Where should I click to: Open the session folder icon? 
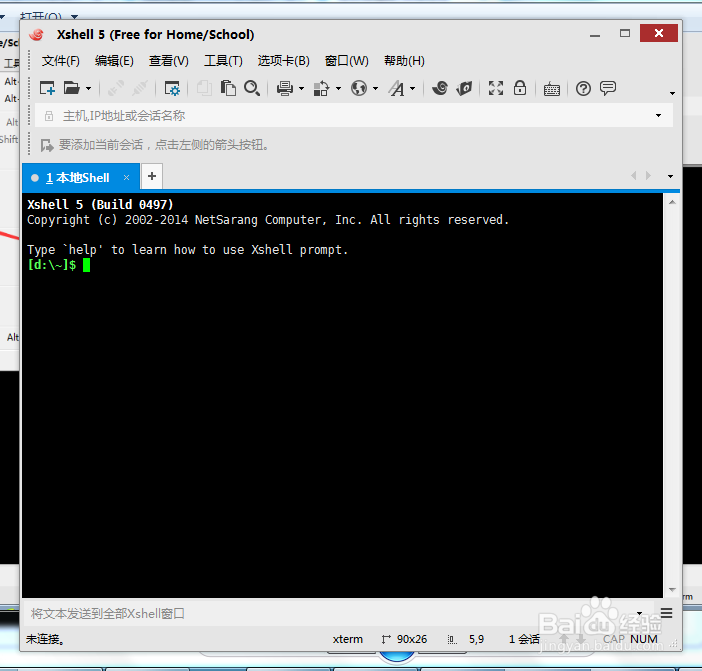pyautogui.click(x=71, y=88)
